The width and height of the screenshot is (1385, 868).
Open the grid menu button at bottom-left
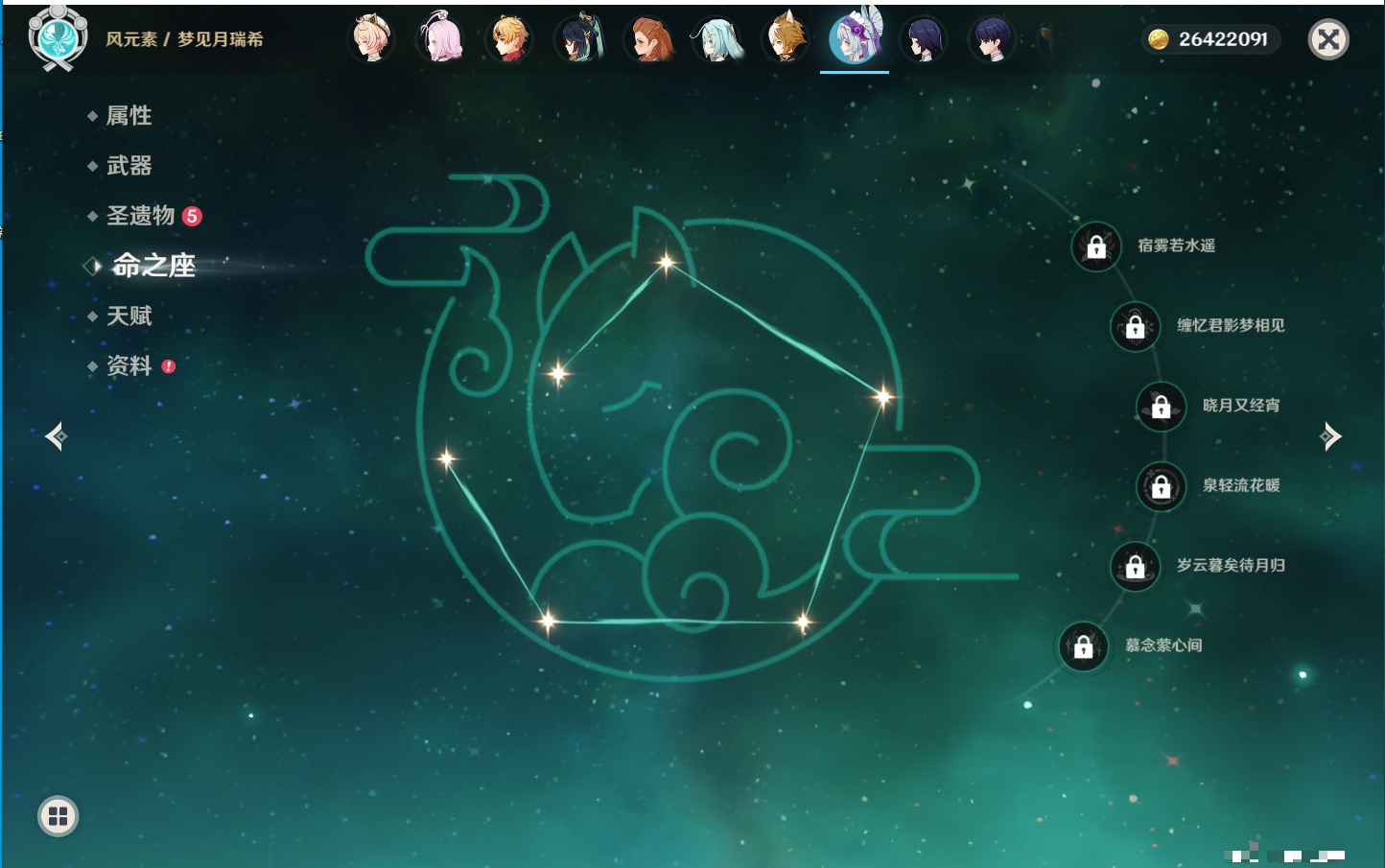(x=58, y=816)
